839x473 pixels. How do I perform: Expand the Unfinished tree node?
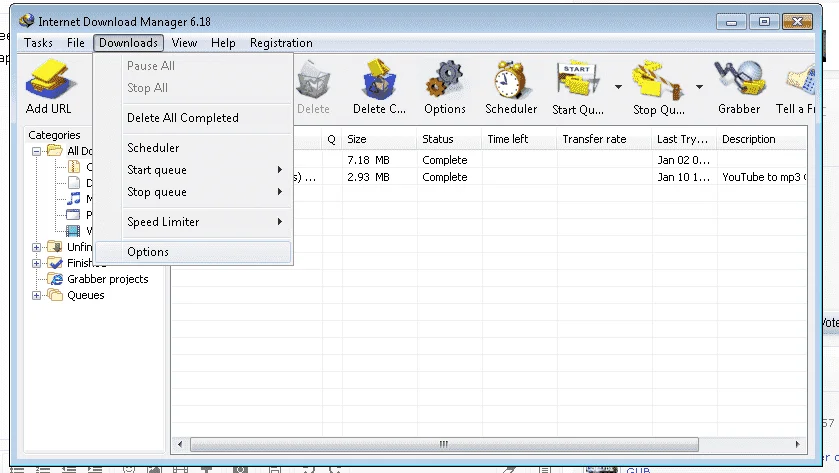click(36, 247)
